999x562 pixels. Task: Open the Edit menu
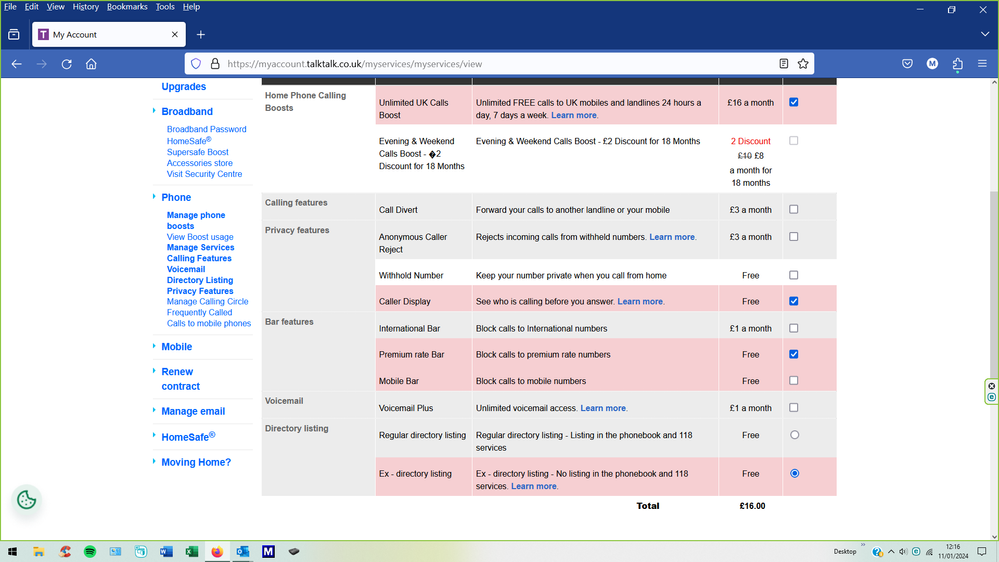point(31,7)
